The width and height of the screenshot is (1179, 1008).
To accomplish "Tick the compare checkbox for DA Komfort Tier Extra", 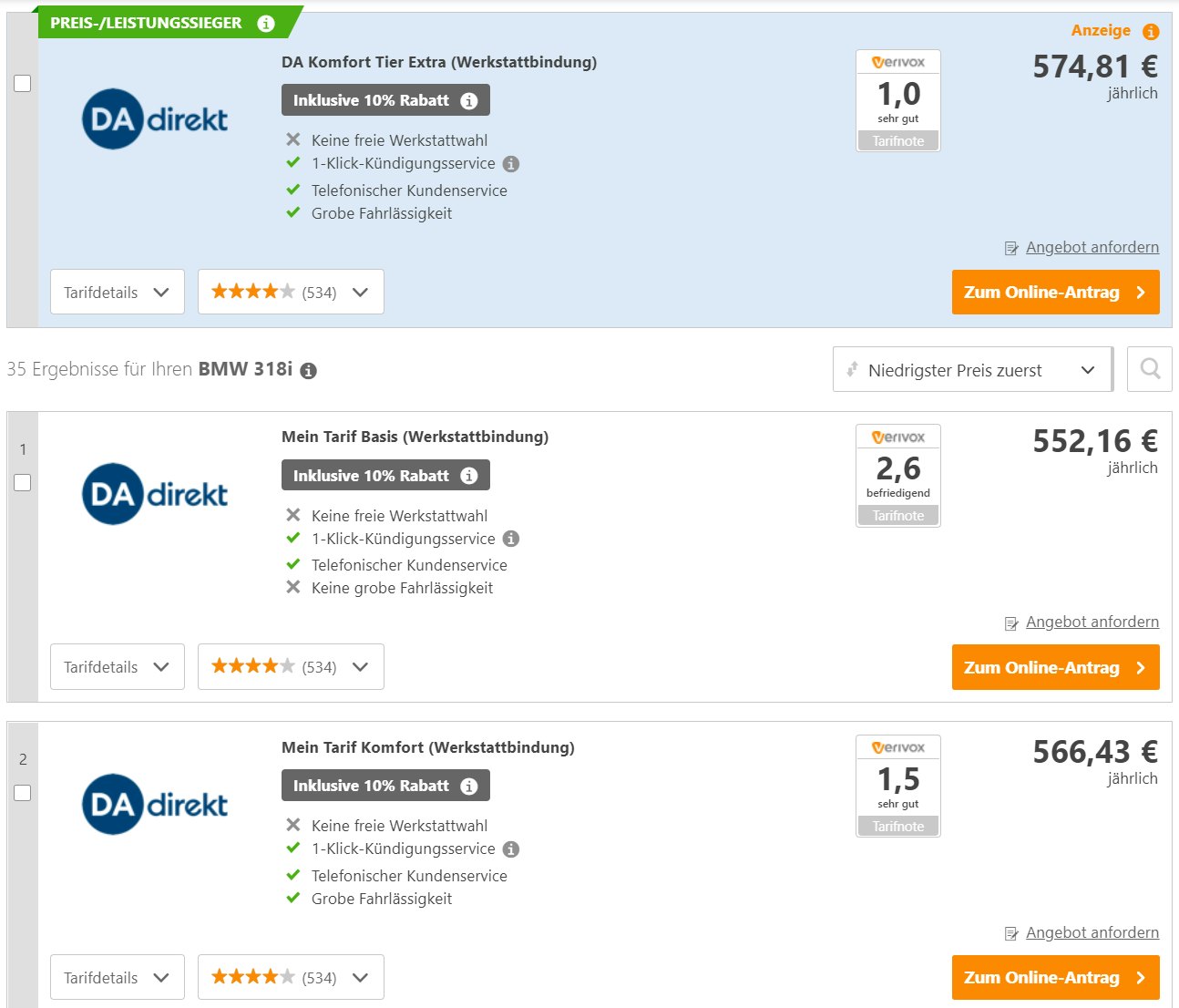I will pos(23,84).
